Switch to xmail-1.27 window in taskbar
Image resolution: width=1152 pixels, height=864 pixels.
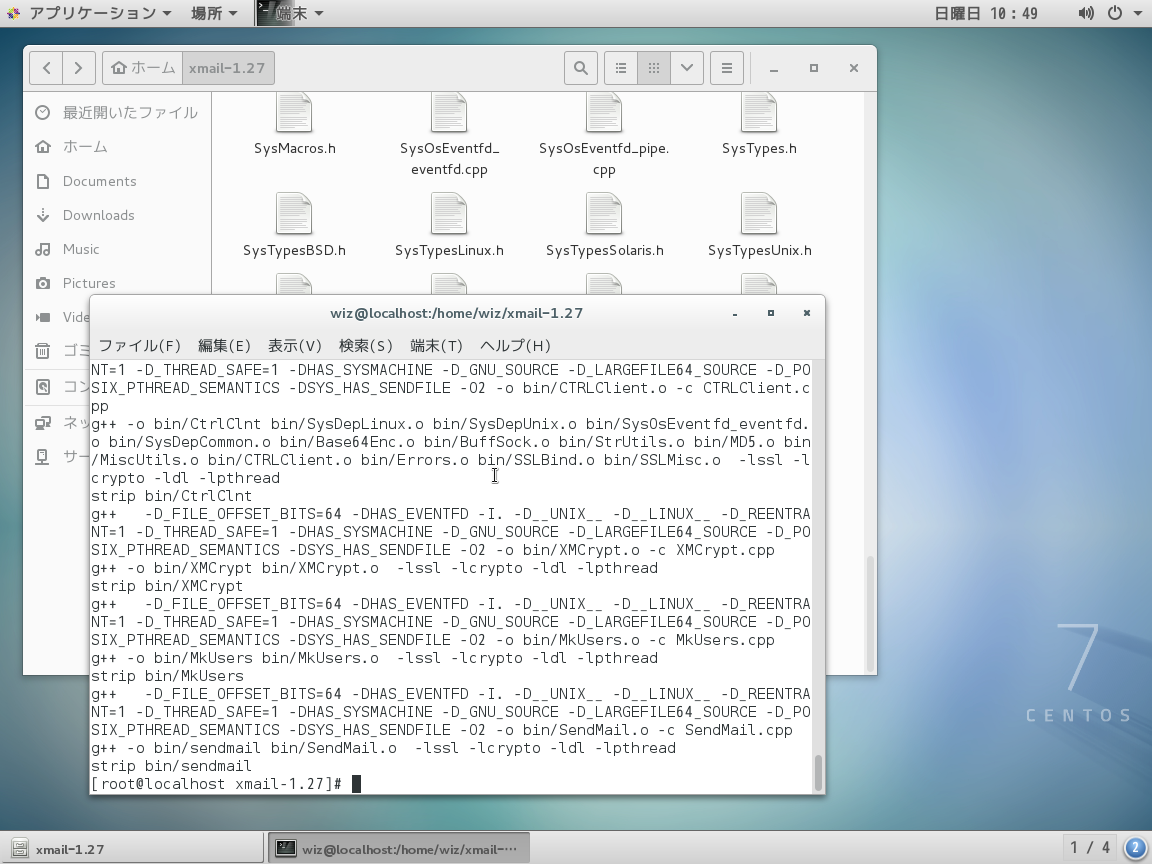[x=134, y=849]
